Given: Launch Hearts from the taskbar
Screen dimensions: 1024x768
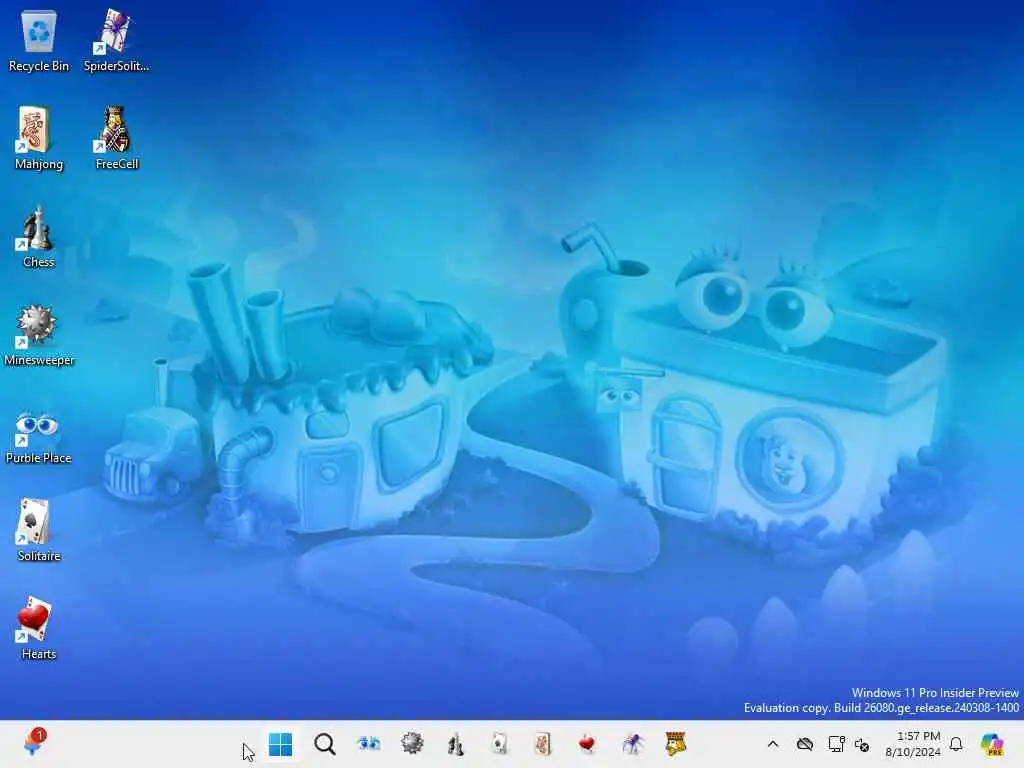Looking at the screenshot, I should (x=587, y=744).
